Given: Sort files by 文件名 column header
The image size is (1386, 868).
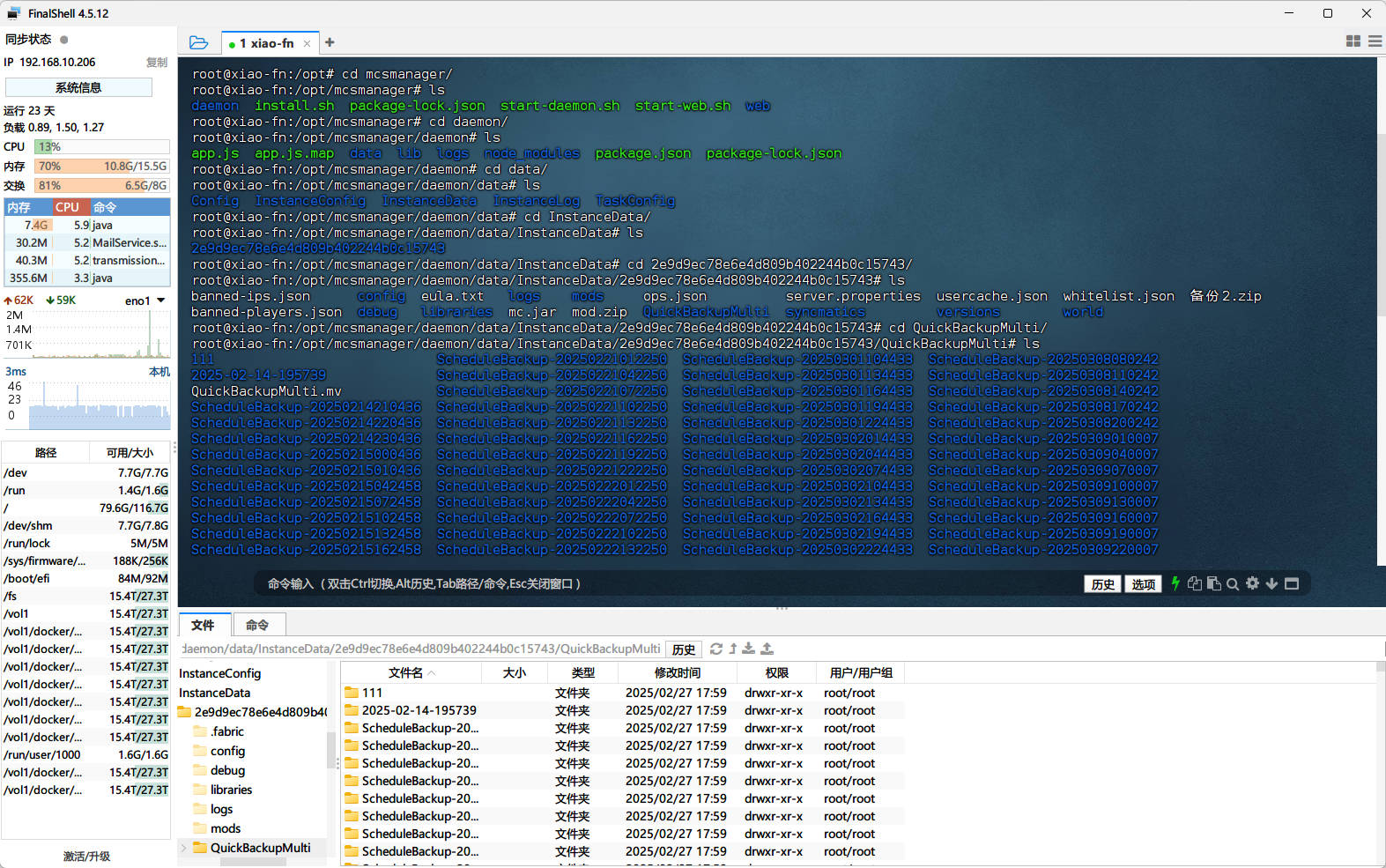Looking at the screenshot, I should (x=411, y=672).
